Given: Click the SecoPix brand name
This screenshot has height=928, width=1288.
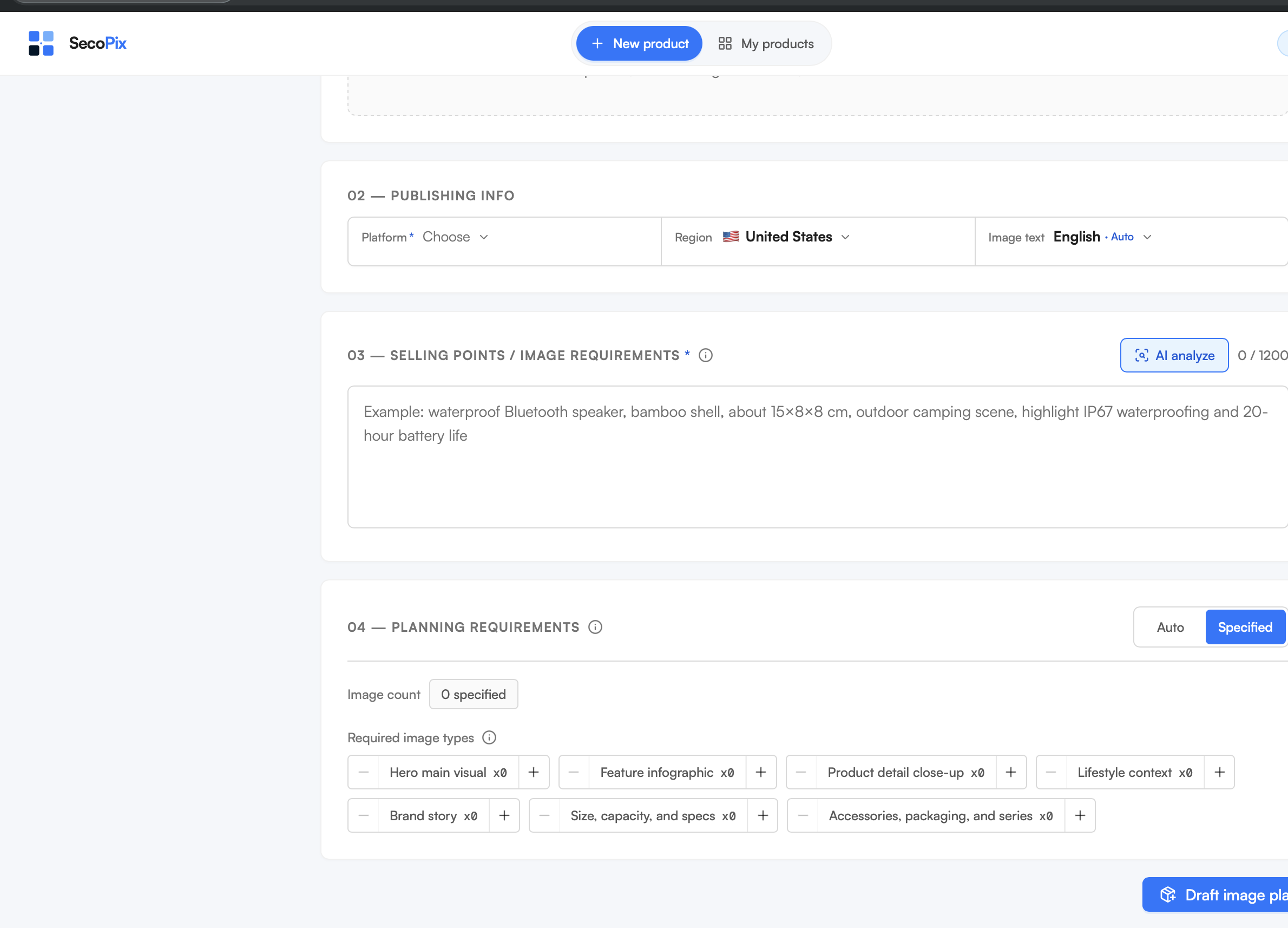Looking at the screenshot, I should tap(97, 43).
